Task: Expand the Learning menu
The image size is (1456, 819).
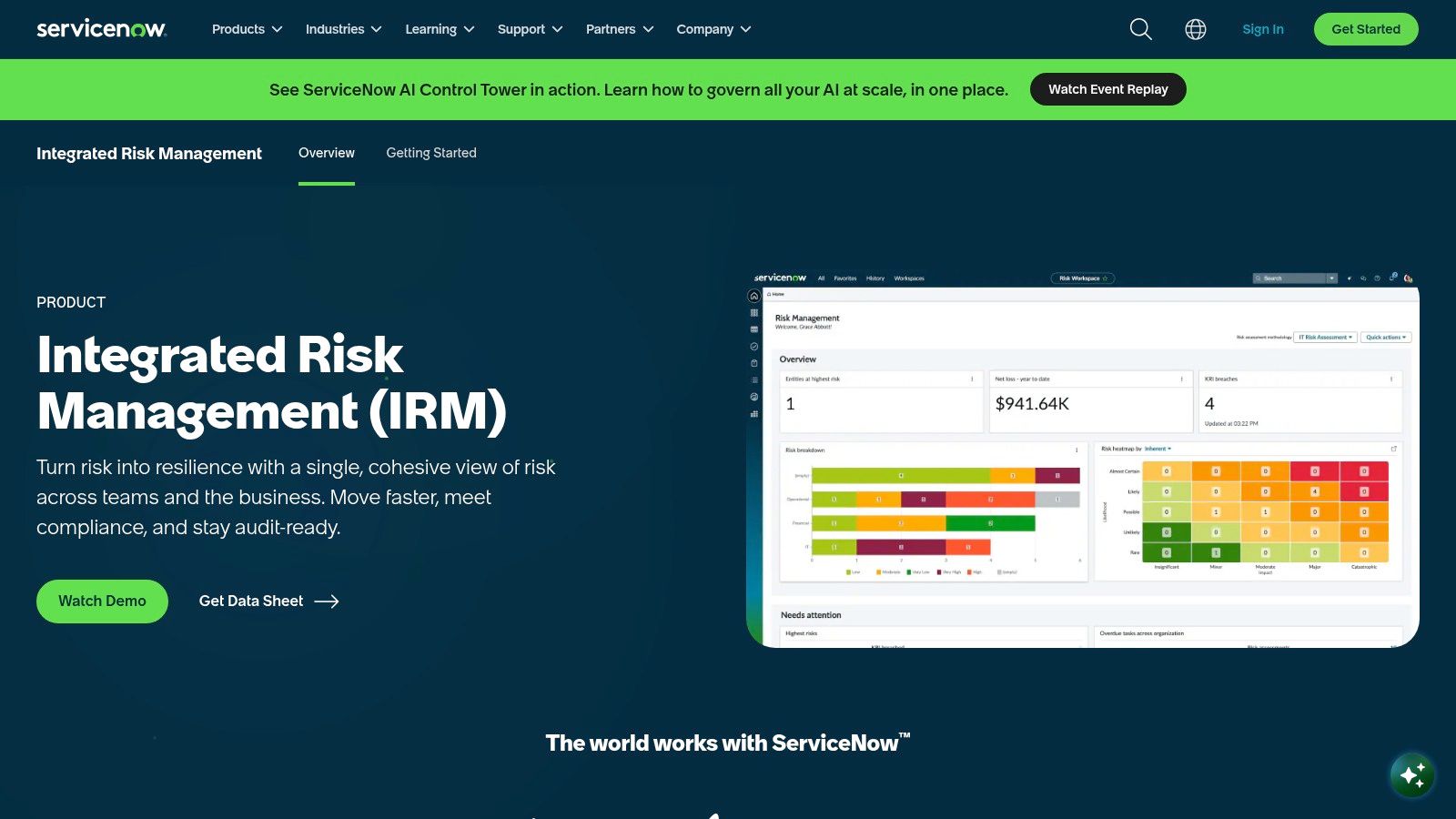Action: [440, 29]
